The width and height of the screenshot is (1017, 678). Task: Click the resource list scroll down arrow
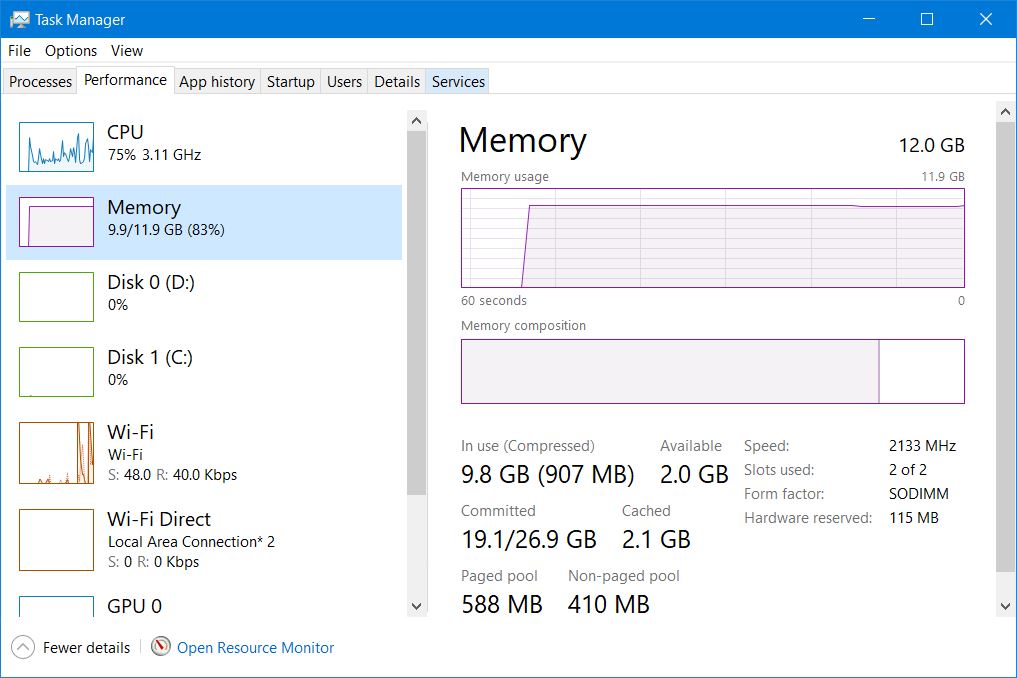(416, 607)
